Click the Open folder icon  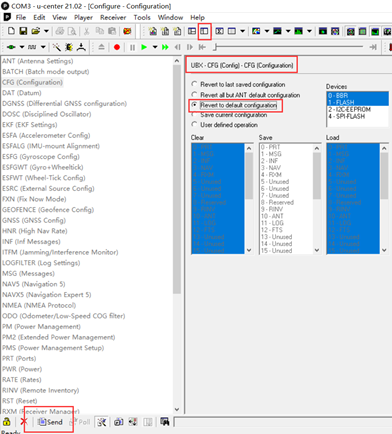(35, 31)
